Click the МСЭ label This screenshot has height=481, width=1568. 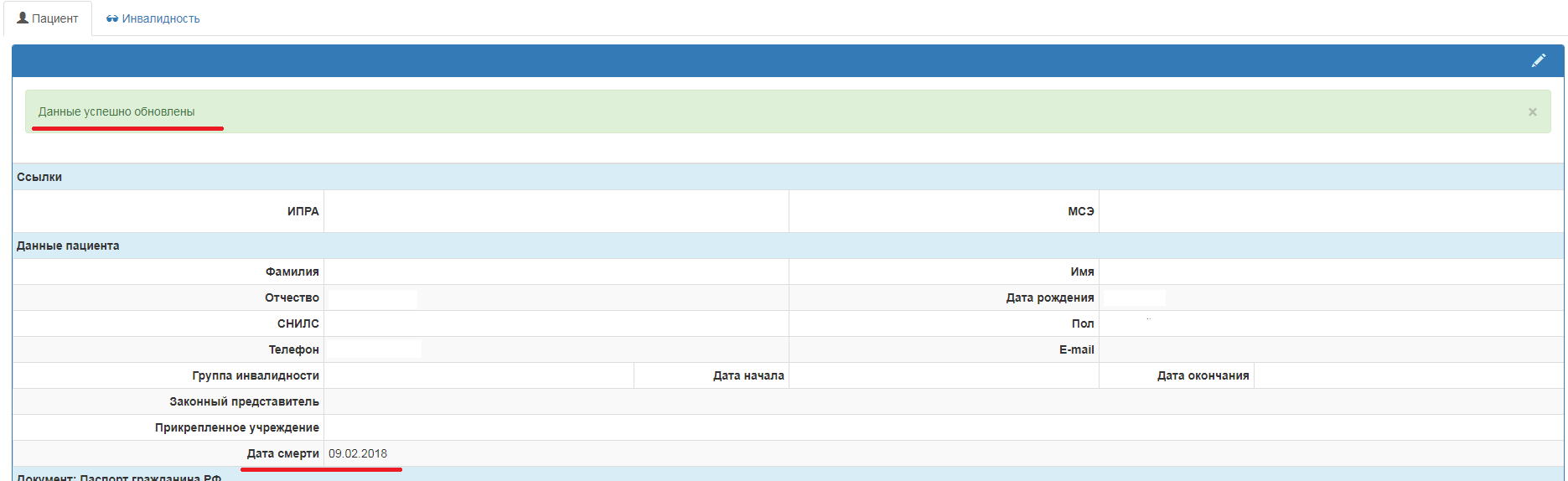coord(1080,211)
